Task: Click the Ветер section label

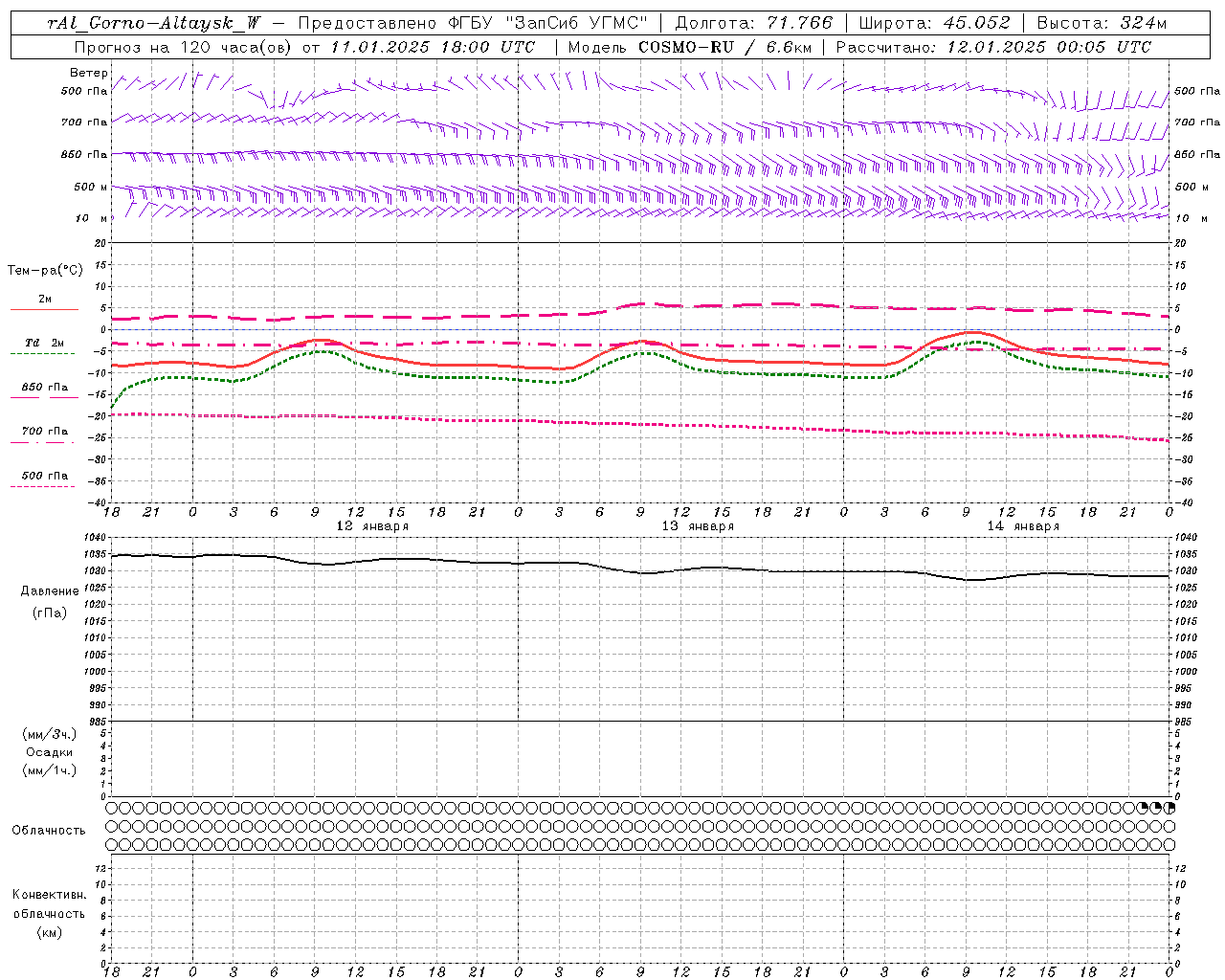Action: pyautogui.click(x=88, y=73)
